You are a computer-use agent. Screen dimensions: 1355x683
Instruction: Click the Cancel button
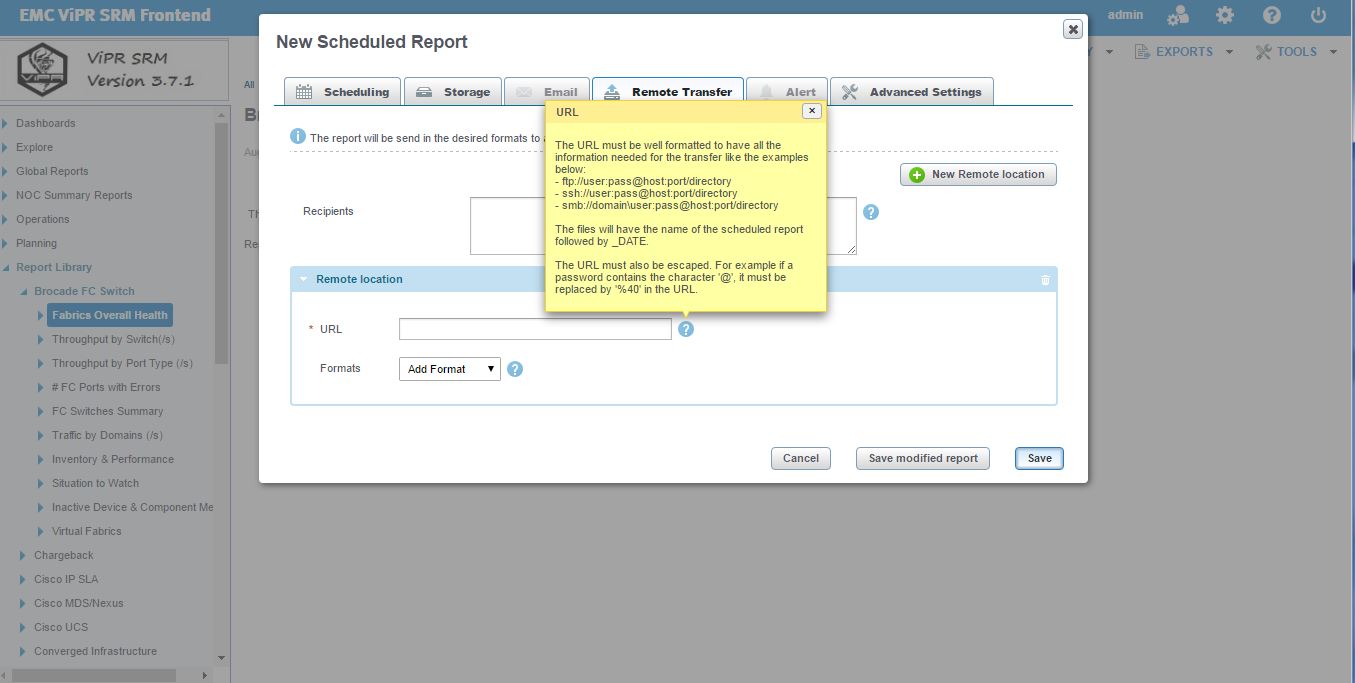tap(801, 458)
